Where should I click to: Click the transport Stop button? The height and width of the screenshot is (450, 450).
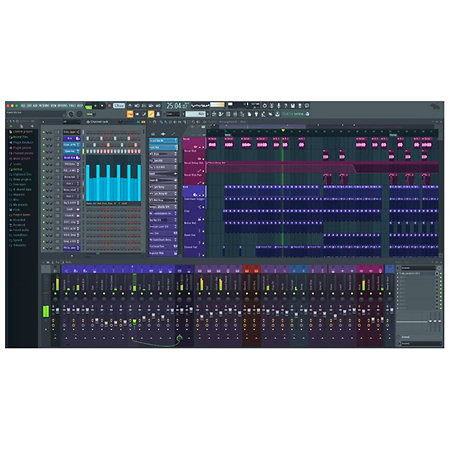click(x=102, y=106)
